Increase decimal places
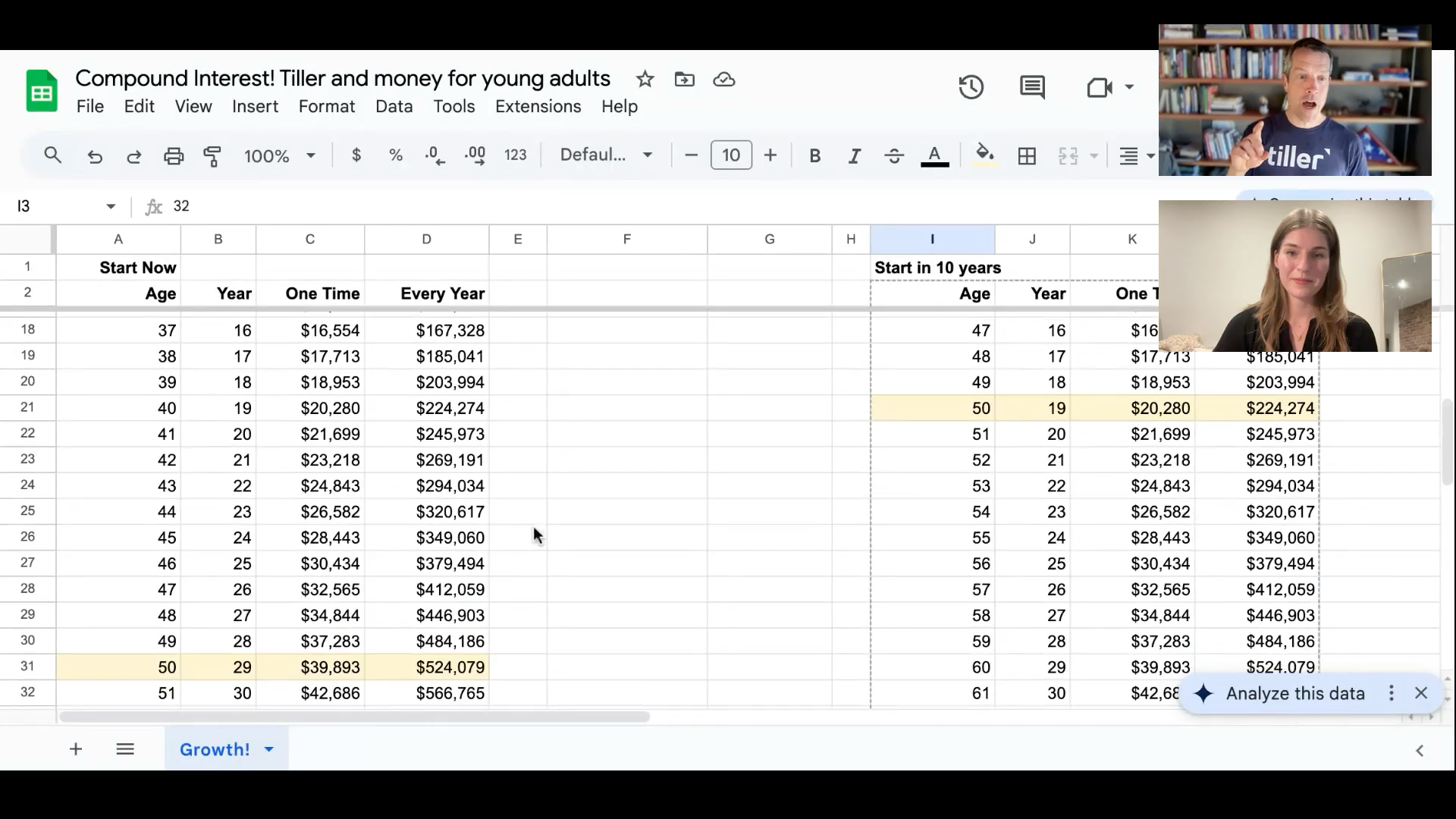The width and height of the screenshot is (1456, 819). coord(475,155)
